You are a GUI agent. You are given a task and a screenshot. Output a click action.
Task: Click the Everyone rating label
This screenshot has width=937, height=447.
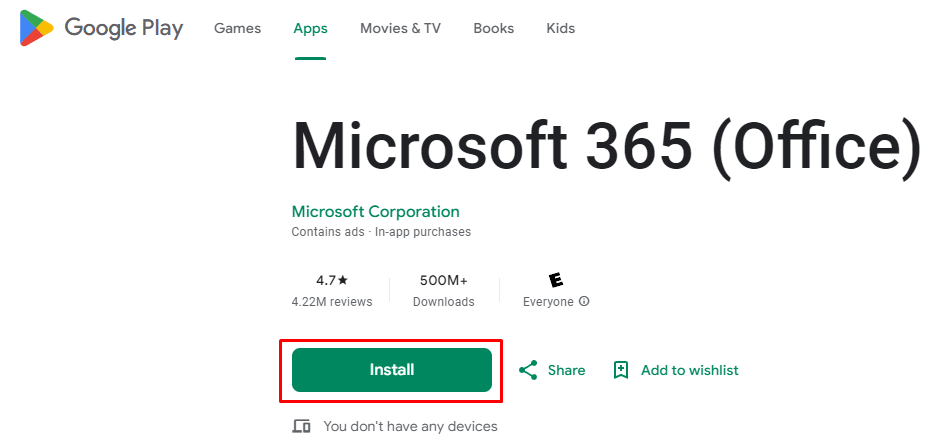548,302
